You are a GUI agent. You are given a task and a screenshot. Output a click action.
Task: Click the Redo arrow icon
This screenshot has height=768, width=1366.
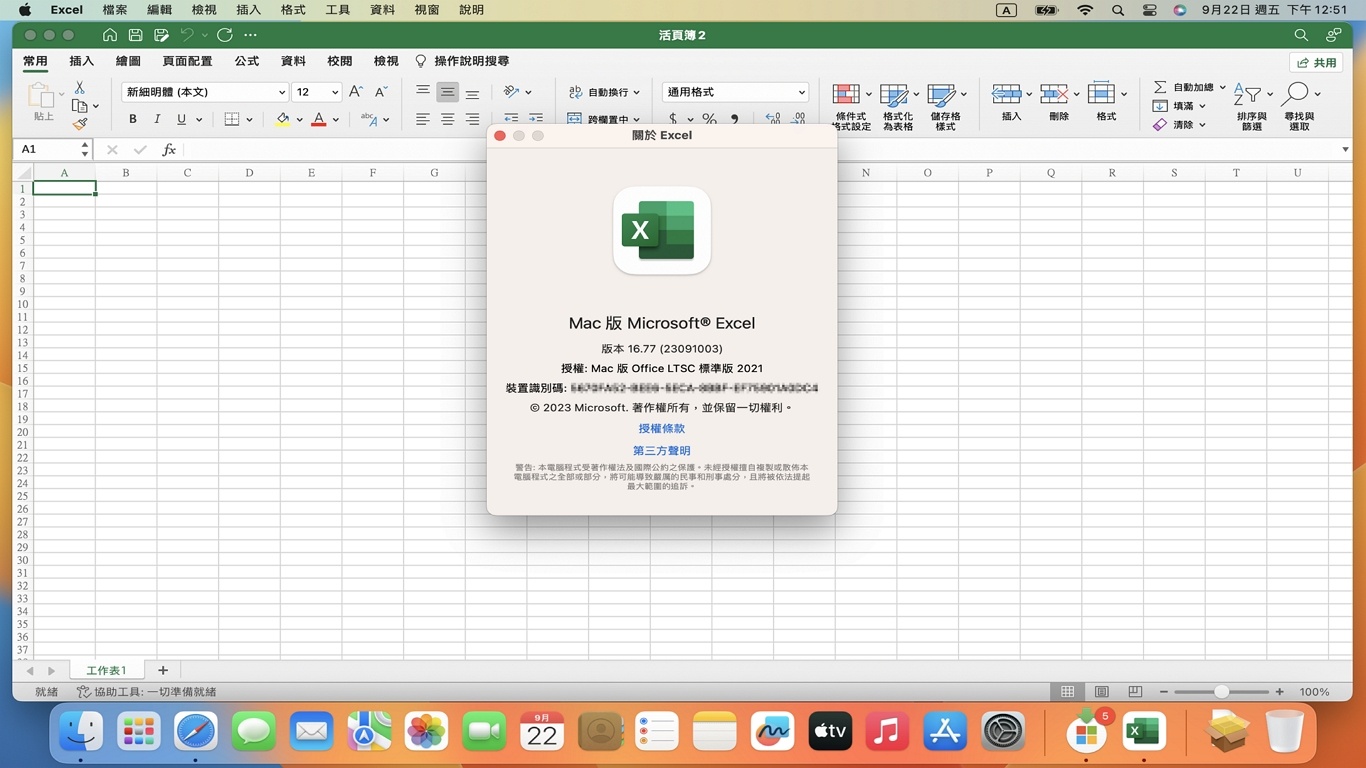coord(225,35)
